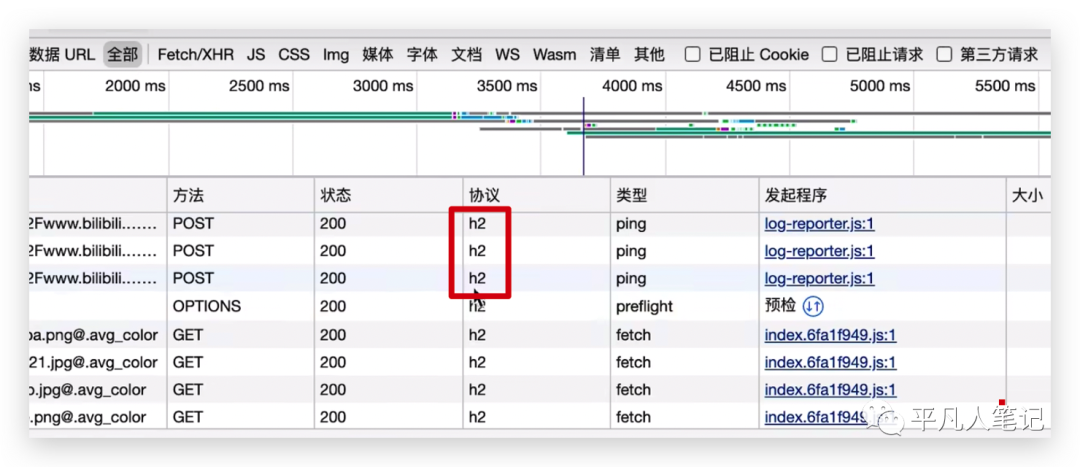The height and width of the screenshot is (467, 1080).
Task: Click the preflight icon next to 预检
Action: tap(813, 307)
